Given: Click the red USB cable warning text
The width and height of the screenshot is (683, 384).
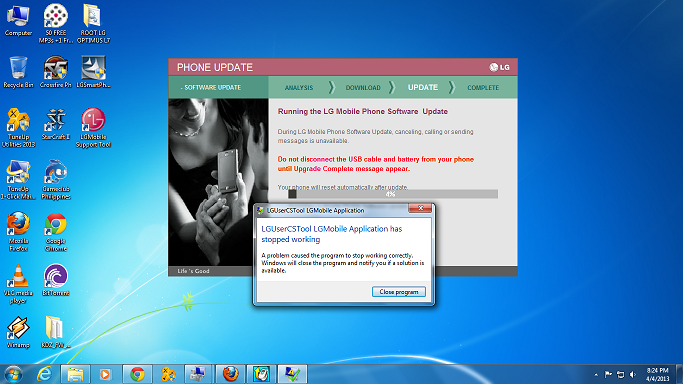Looking at the screenshot, I should tap(375, 164).
